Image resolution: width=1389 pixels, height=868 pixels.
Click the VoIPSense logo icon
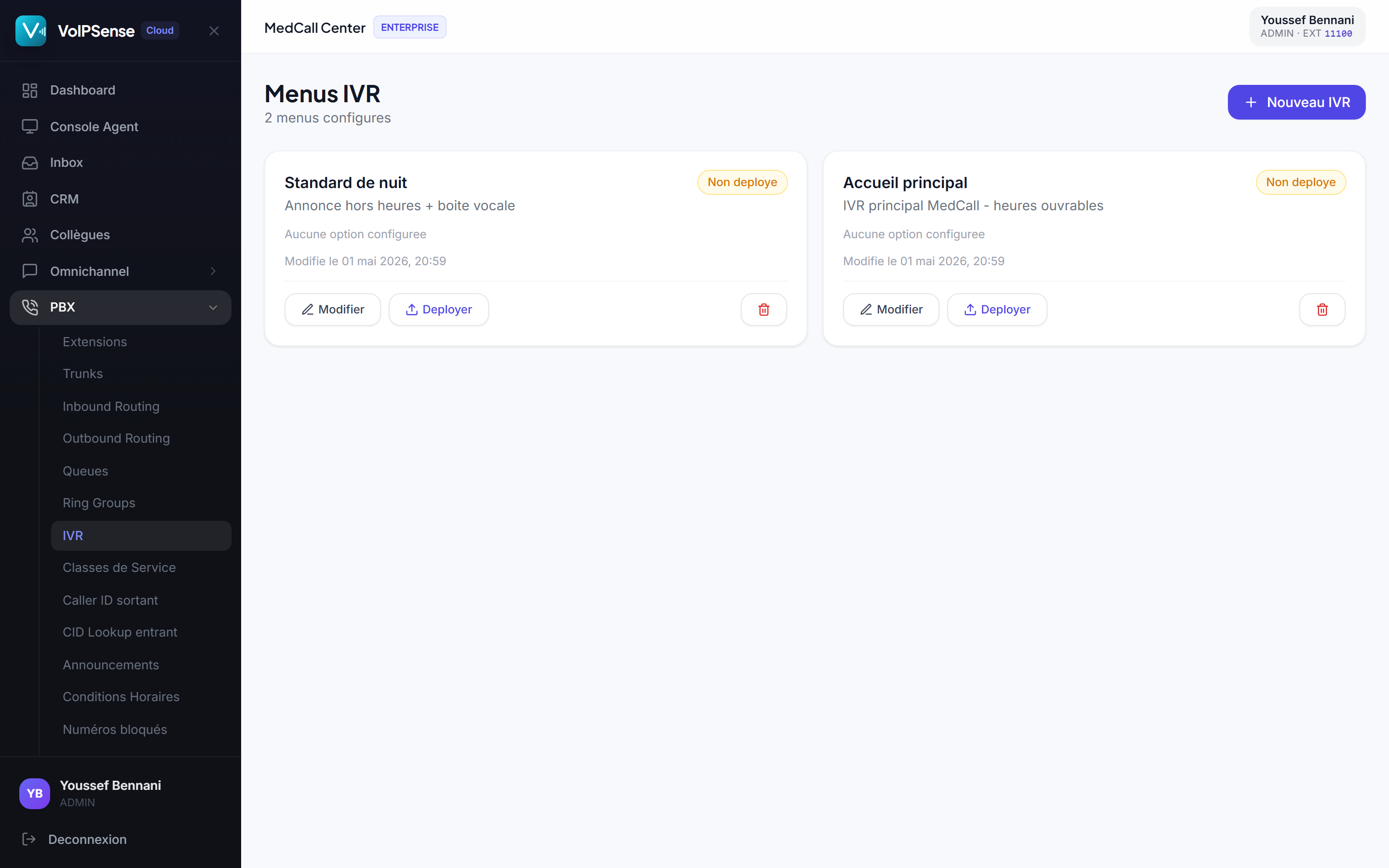(x=31, y=30)
